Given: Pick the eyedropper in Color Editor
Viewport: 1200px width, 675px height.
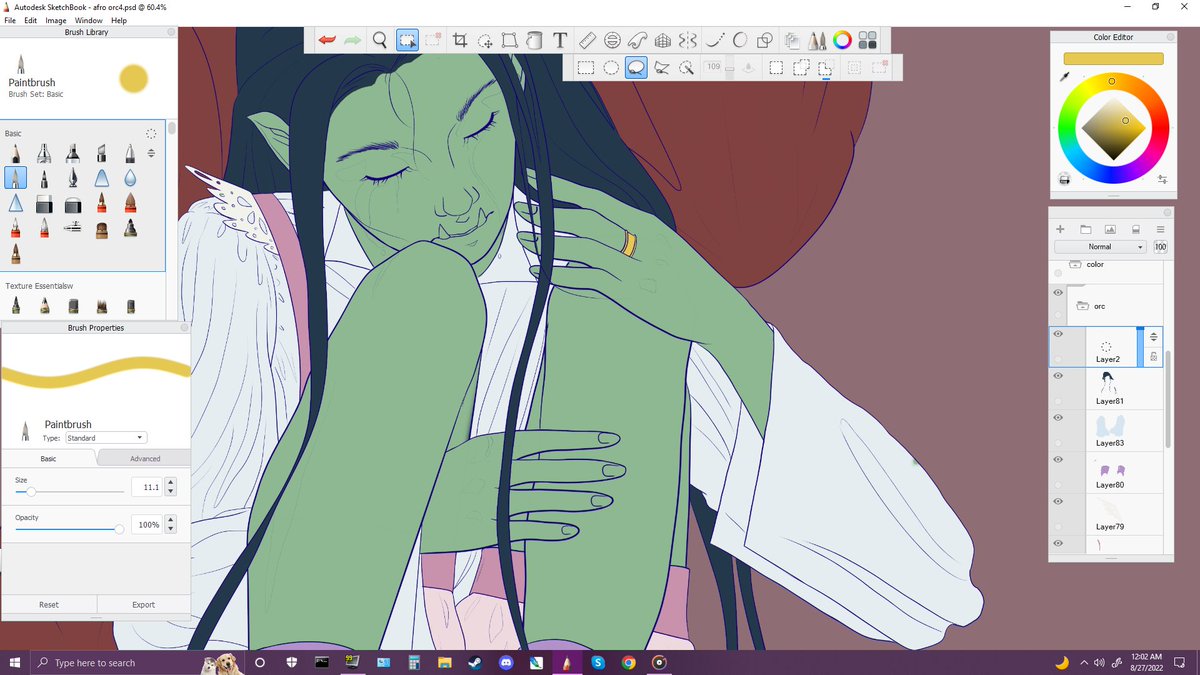Looking at the screenshot, I should [1064, 76].
